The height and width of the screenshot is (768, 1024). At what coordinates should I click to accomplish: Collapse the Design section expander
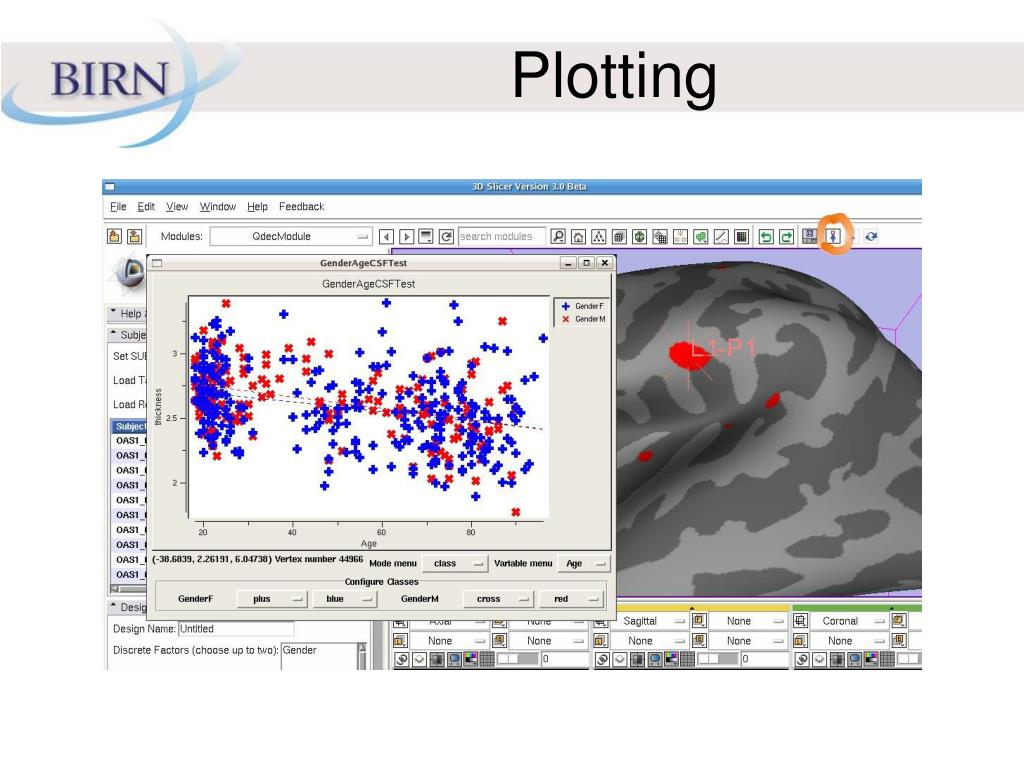114,605
